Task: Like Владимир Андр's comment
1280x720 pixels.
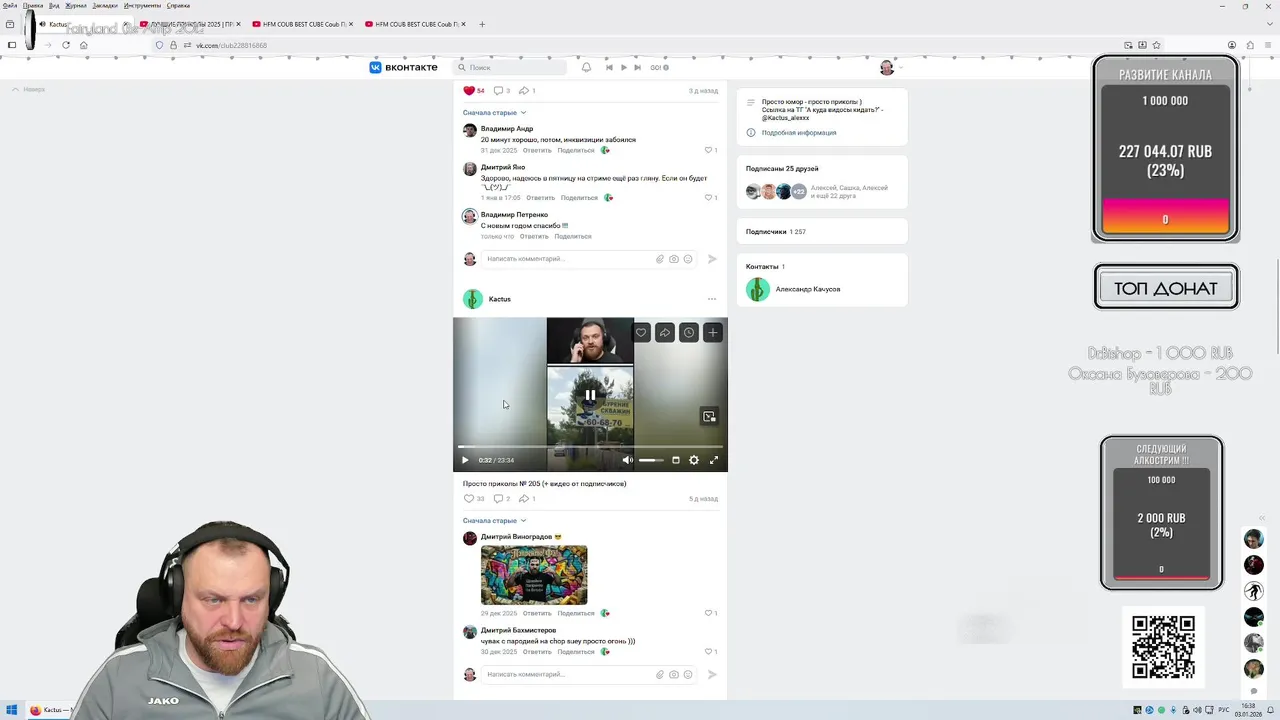Action: point(710,150)
